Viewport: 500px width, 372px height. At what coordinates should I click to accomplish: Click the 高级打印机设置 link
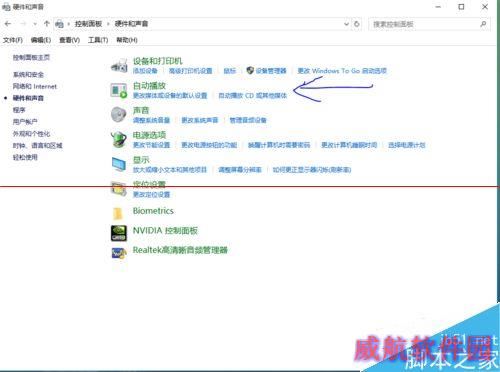tap(190, 71)
